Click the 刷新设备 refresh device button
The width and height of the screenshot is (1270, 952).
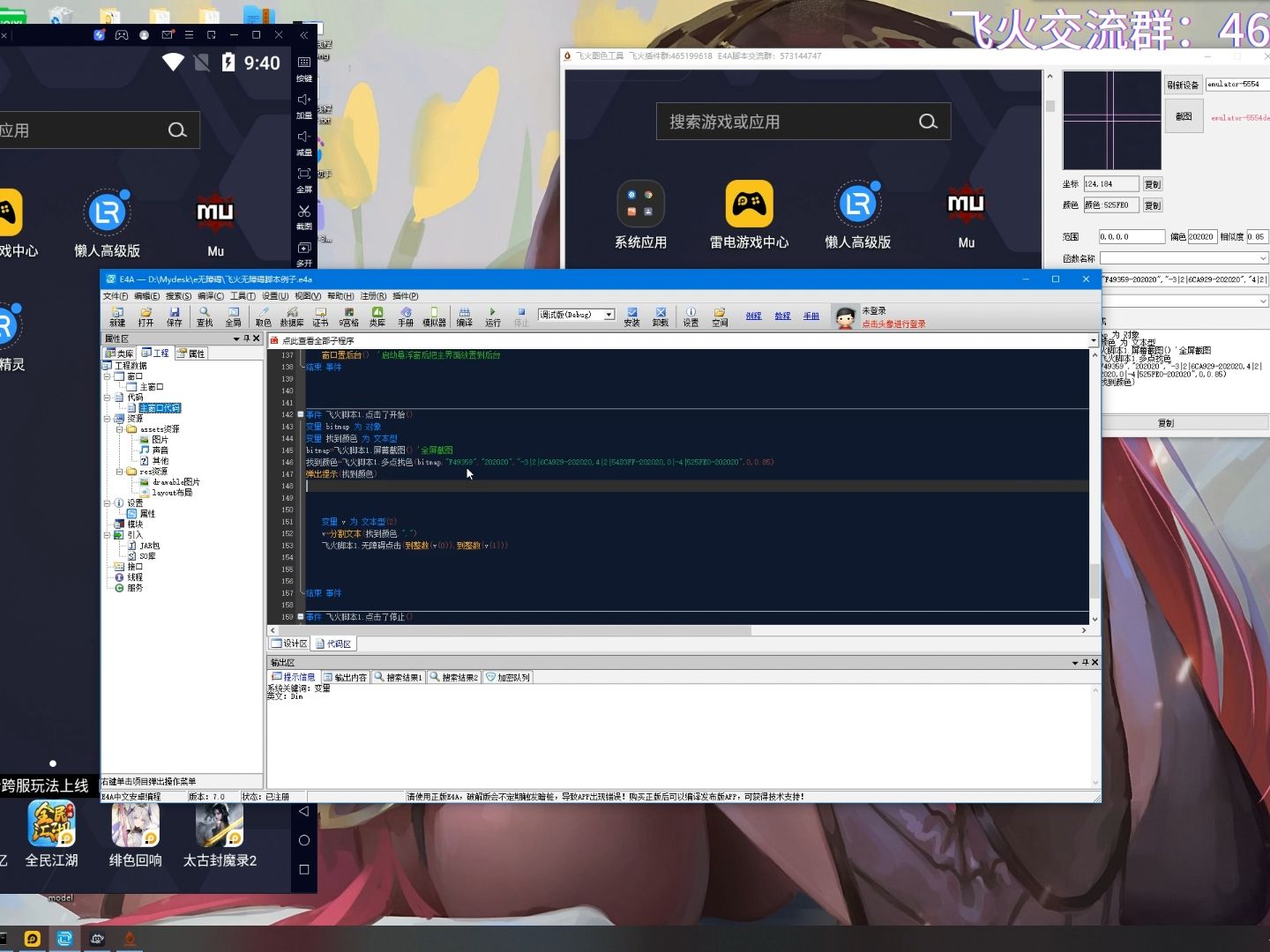coord(1184,85)
